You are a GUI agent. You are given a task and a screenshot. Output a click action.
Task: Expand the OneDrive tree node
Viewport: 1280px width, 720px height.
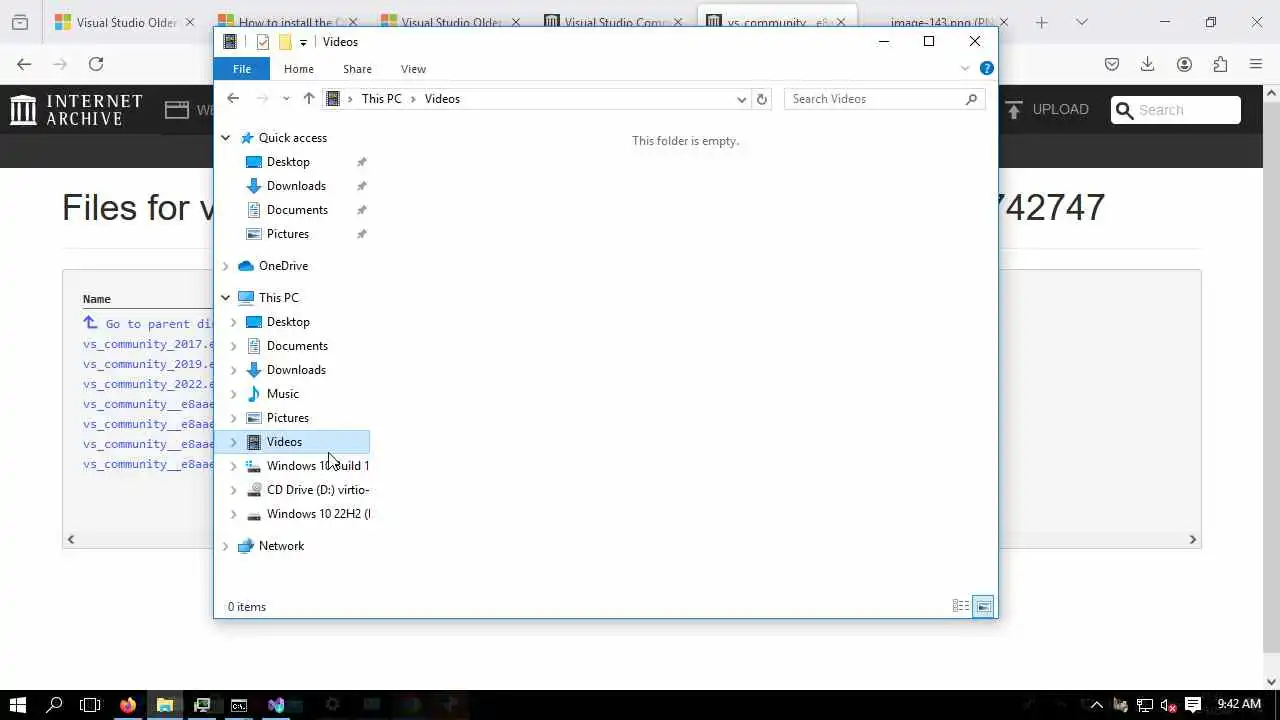226,266
